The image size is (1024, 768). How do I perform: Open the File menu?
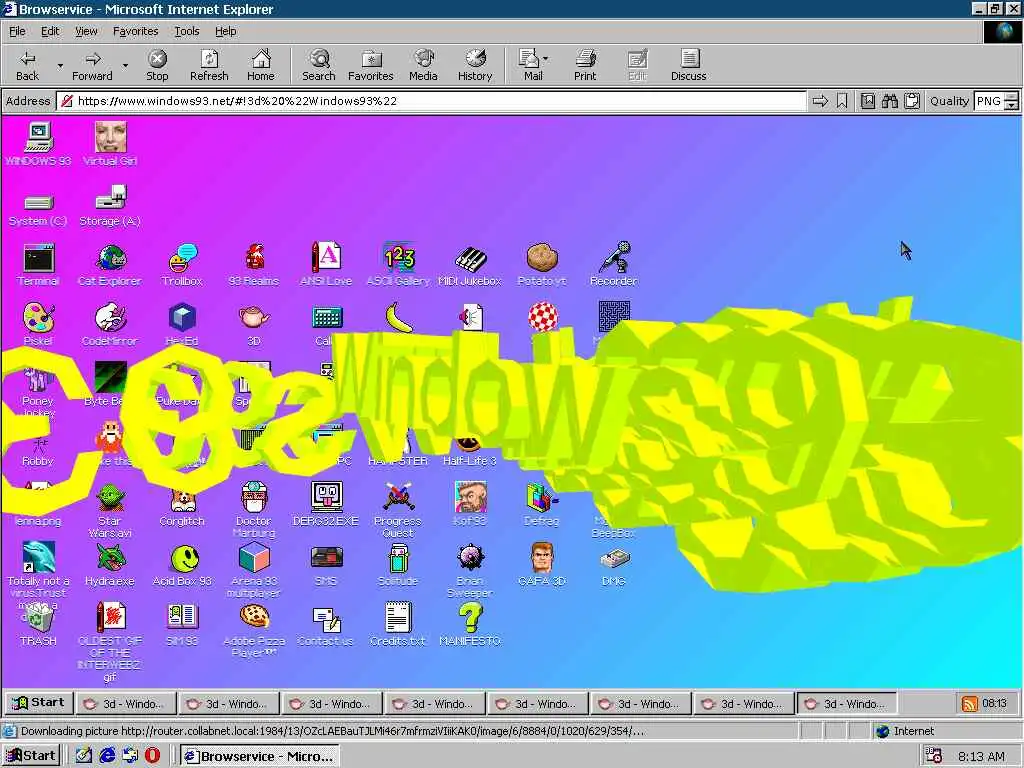click(17, 31)
